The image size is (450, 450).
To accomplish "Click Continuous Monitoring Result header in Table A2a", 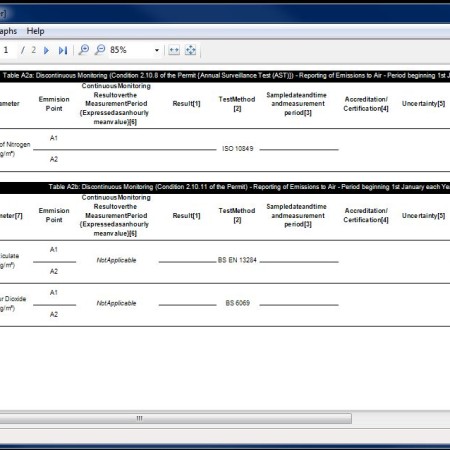I will (115, 104).
